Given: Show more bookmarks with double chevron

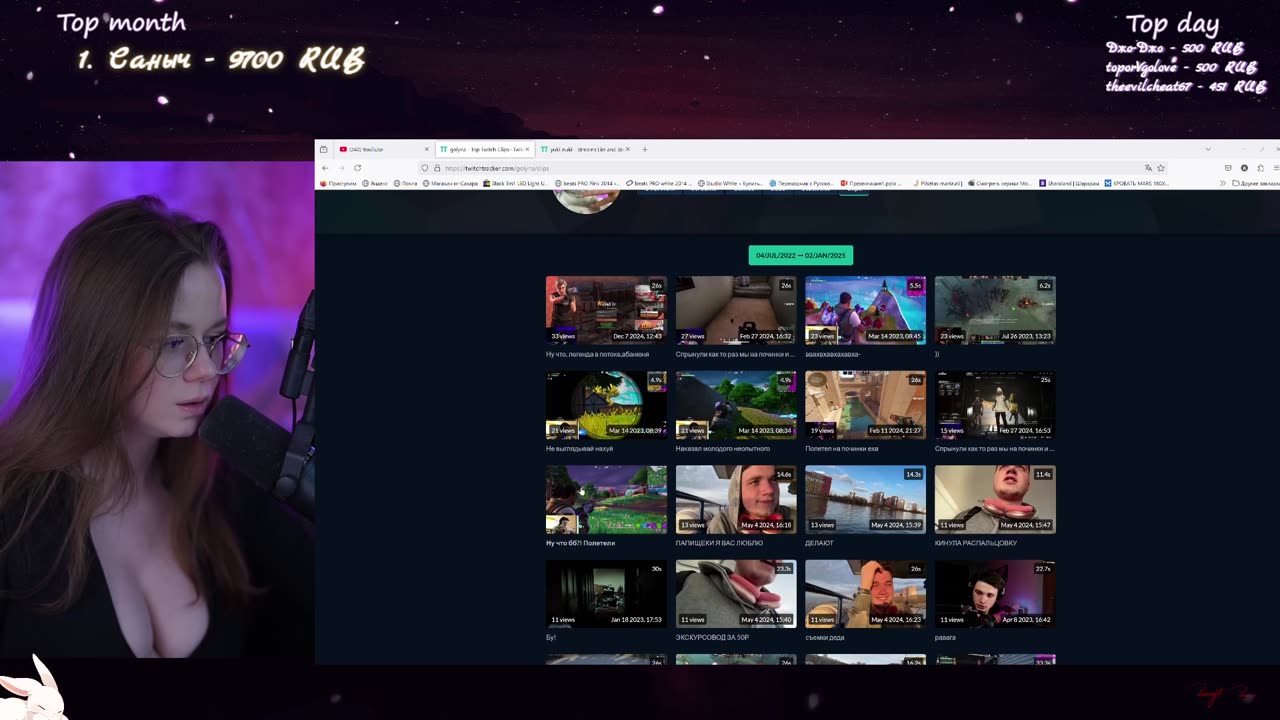Looking at the screenshot, I should (1223, 183).
